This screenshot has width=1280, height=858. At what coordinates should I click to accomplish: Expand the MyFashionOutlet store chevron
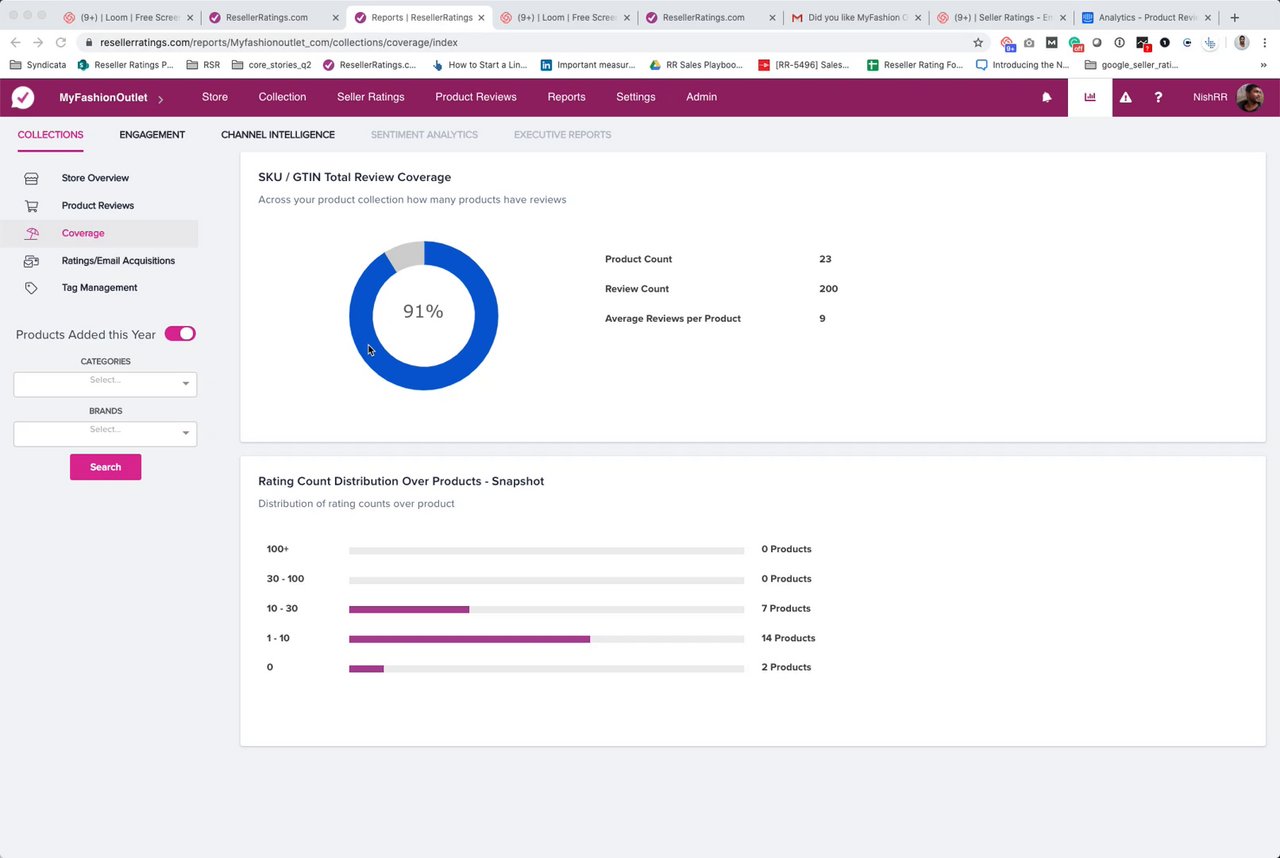click(161, 99)
